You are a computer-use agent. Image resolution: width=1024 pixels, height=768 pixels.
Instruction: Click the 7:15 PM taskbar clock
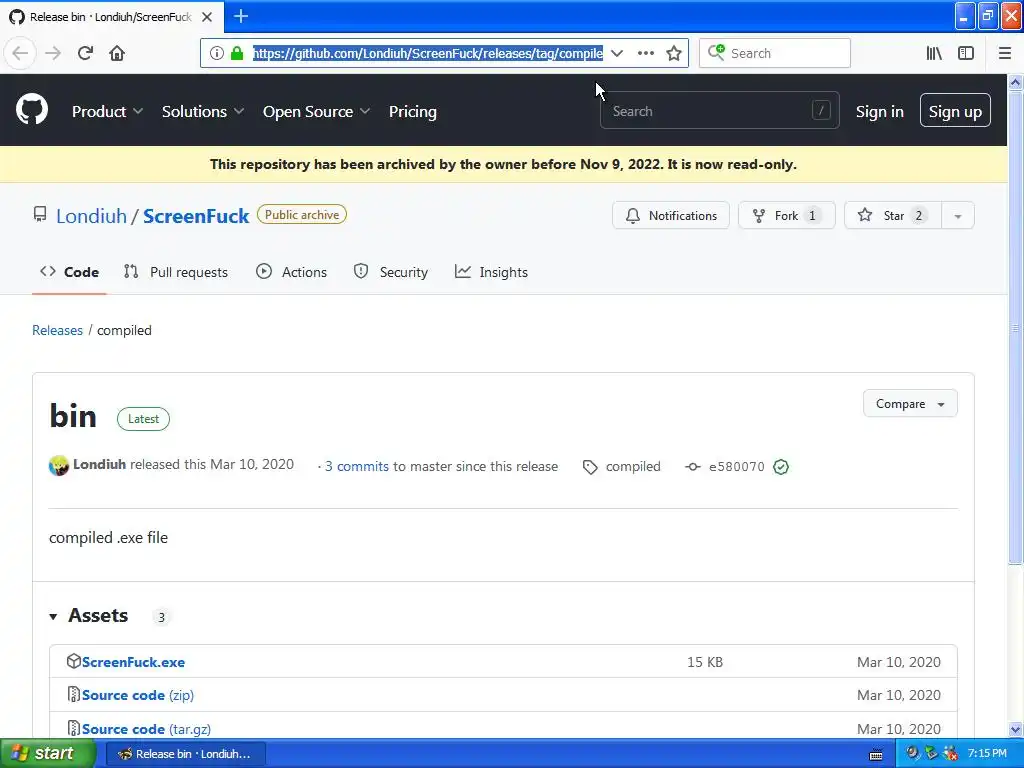[x=987, y=753]
